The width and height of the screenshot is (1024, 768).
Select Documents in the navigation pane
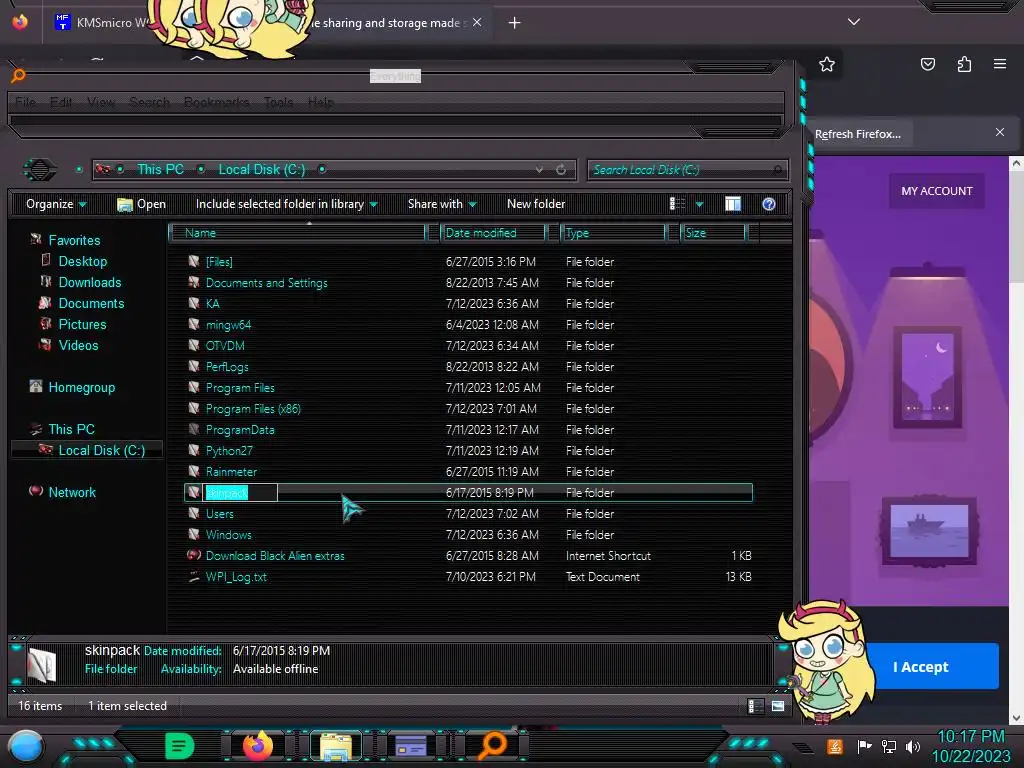[x=91, y=303]
